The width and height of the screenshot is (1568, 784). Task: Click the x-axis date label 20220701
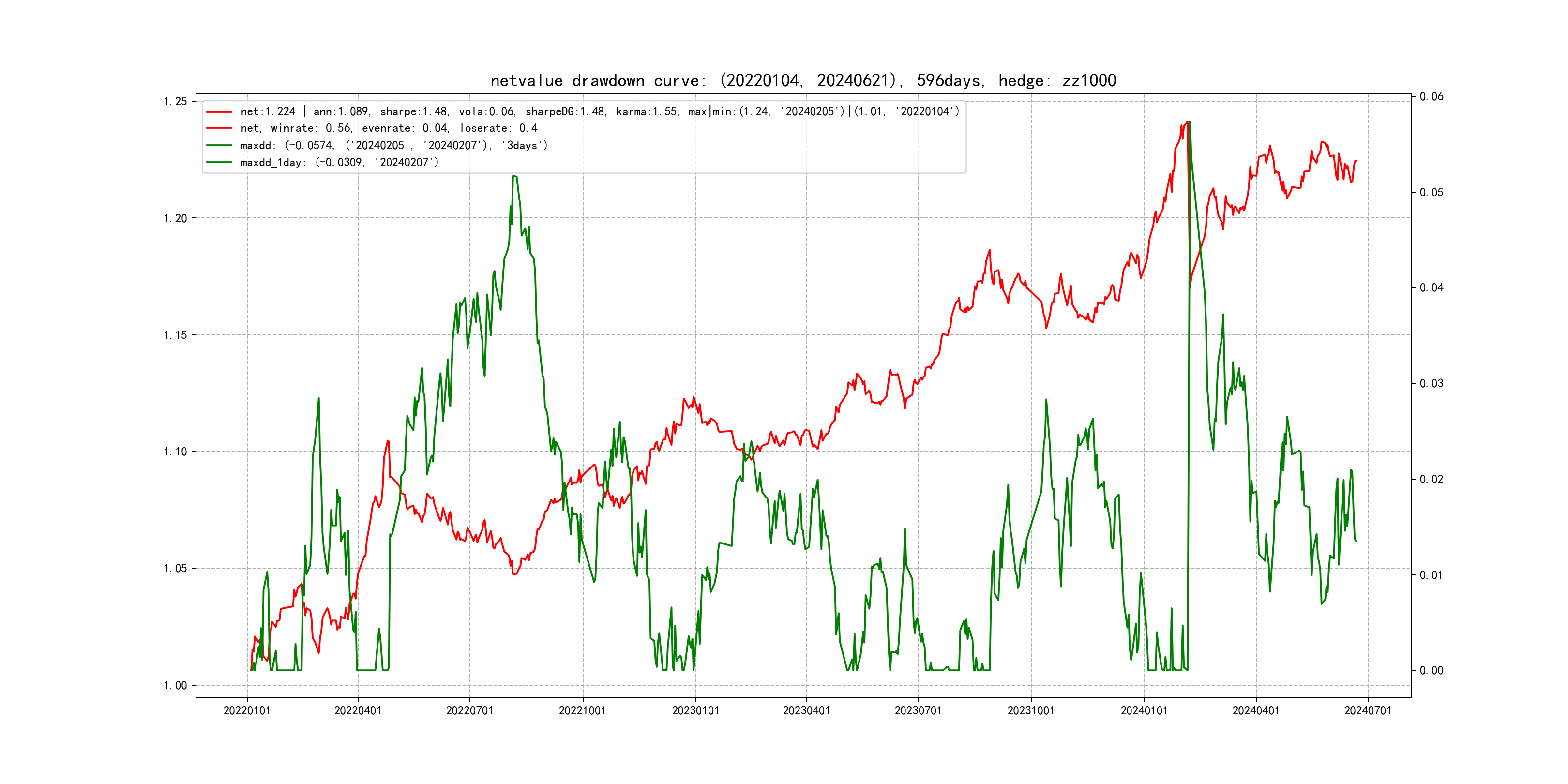469,711
